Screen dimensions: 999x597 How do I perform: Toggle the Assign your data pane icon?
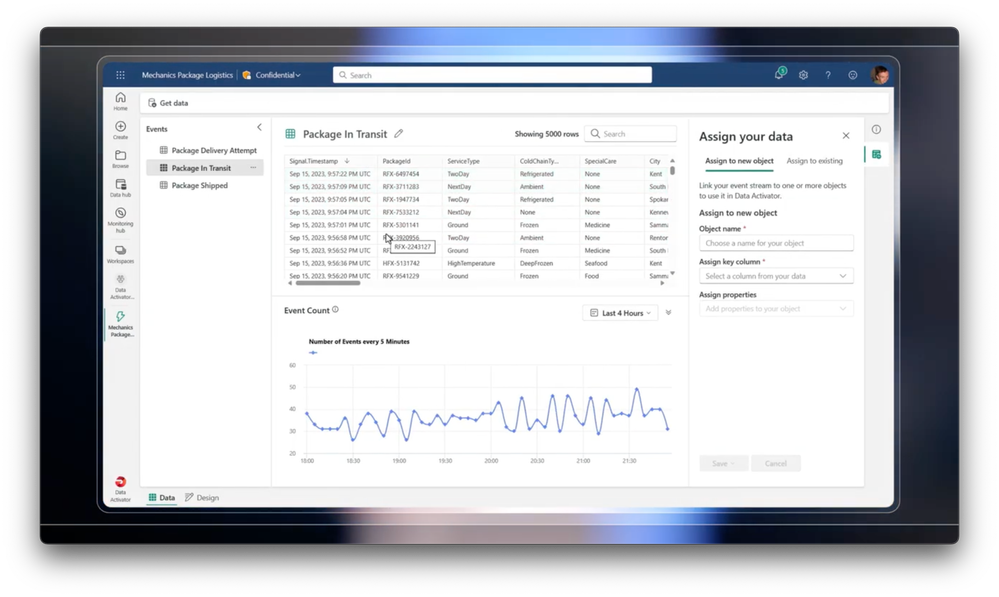pyautogui.click(x=877, y=154)
